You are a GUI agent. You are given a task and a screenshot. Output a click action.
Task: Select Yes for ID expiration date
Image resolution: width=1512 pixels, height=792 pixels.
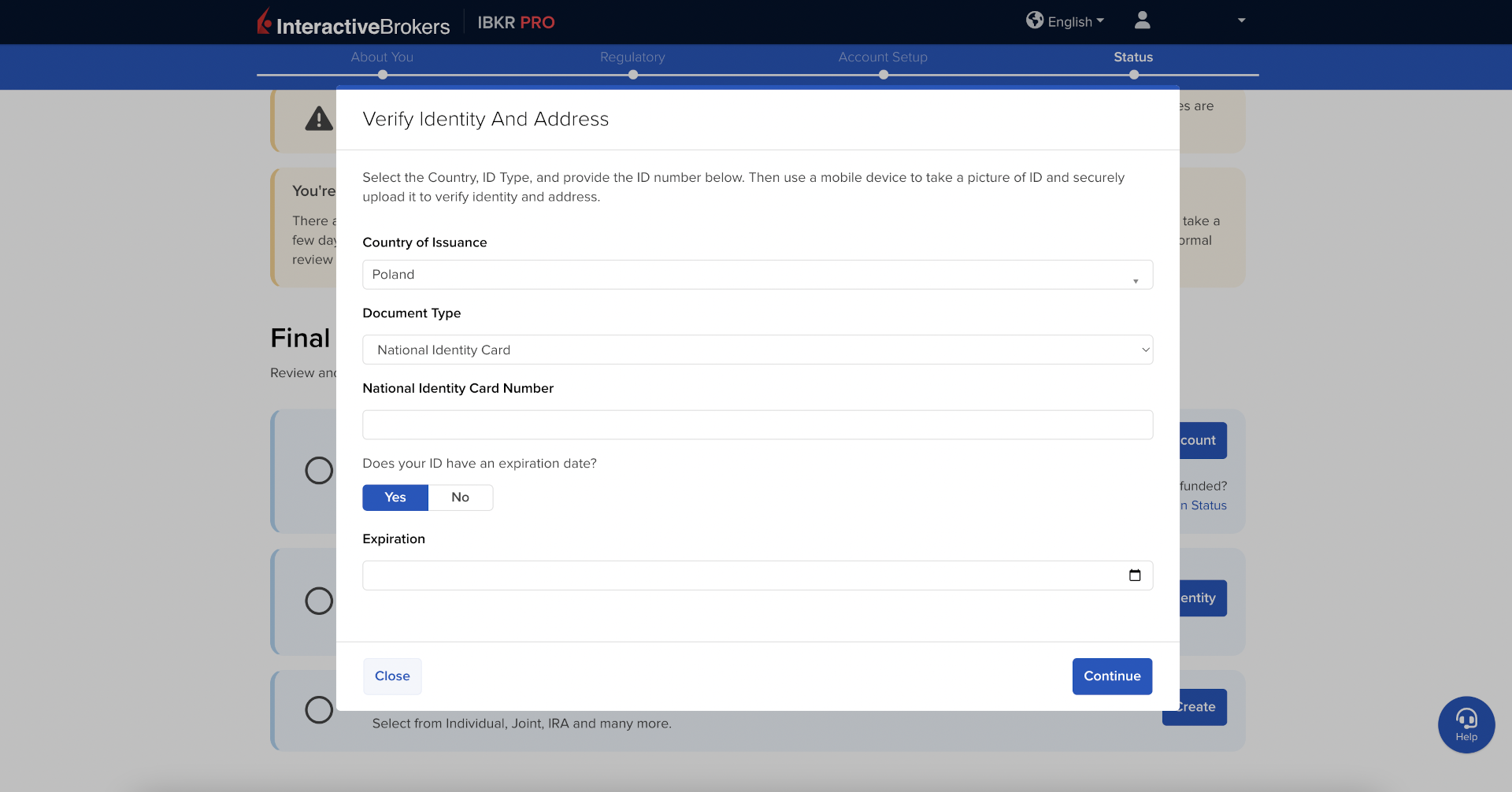point(395,498)
